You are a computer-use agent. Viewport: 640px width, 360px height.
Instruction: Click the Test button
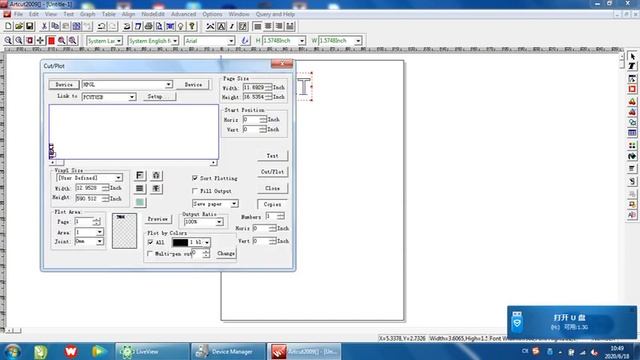(272, 156)
